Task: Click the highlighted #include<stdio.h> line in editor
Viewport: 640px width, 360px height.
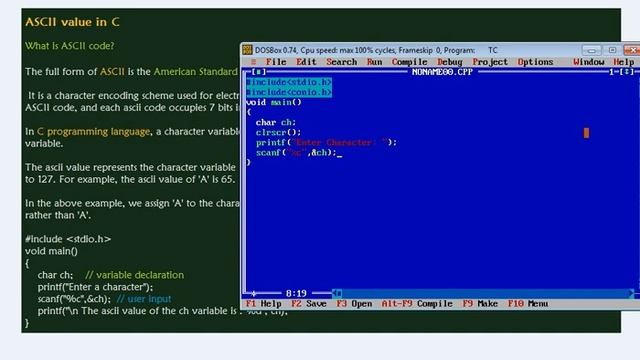Action: (289, 82)
